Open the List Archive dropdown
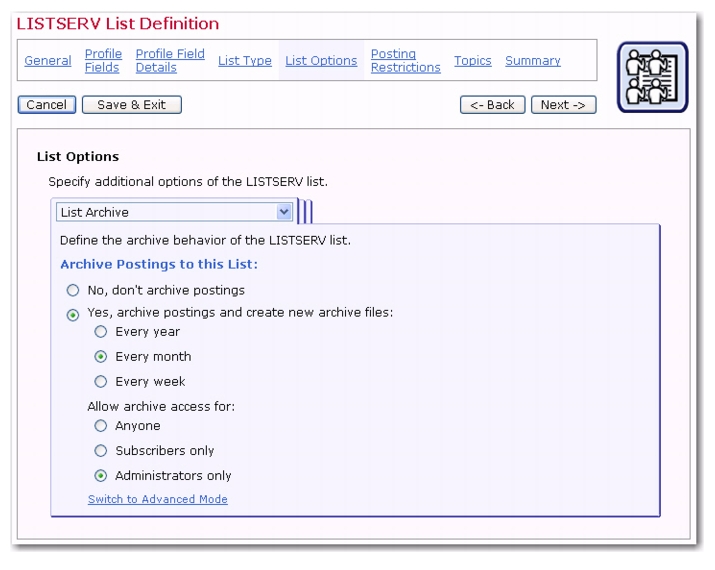The height and width of the screenshot is (570, 715). coord(174,212)
